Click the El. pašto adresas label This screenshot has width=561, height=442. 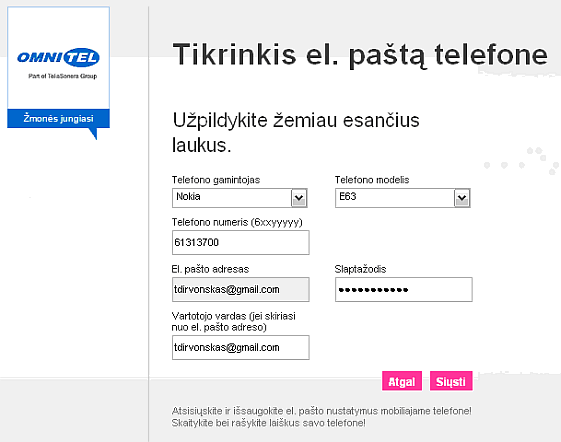coord(210,269)
